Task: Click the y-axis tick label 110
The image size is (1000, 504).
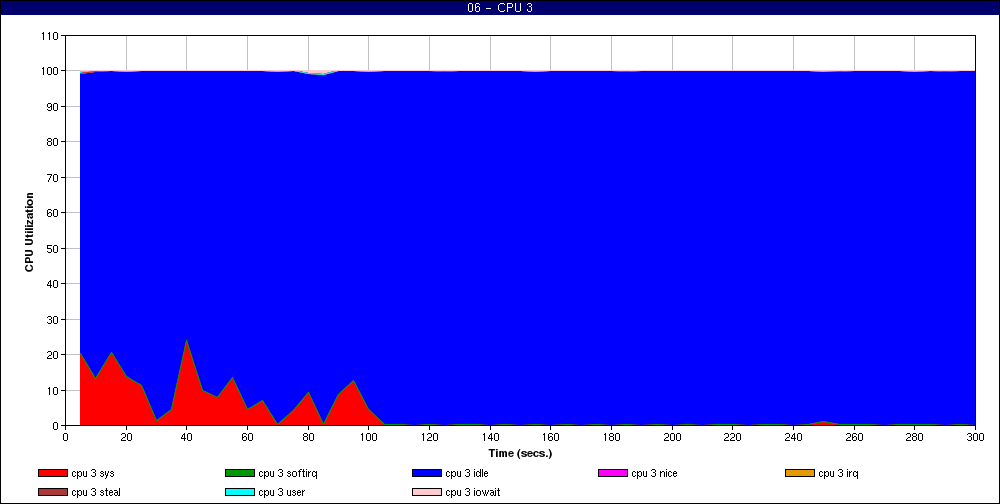Action: click(x=52, y=36)
